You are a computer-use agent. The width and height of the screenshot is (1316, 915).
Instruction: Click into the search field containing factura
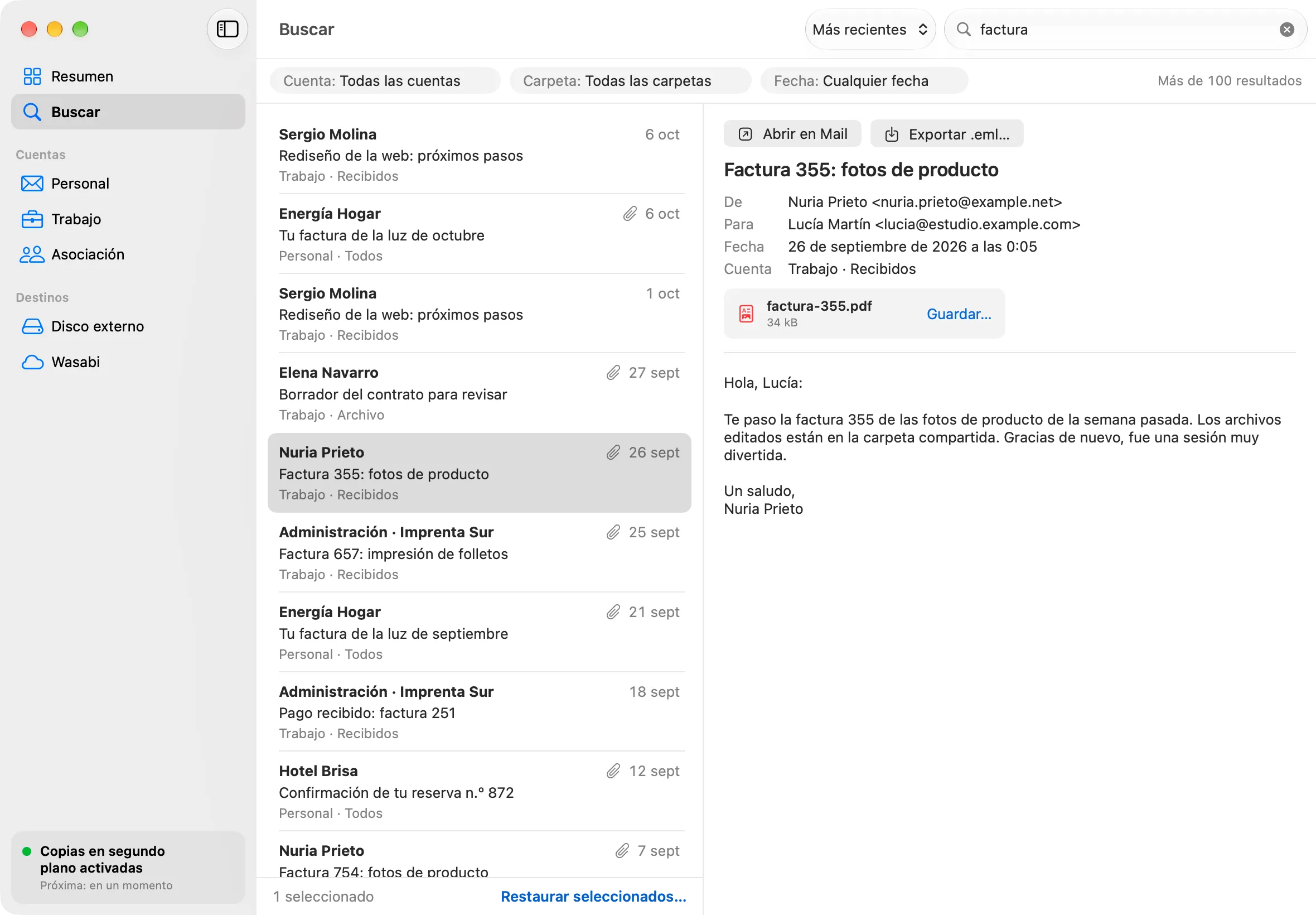[1125, 29]
